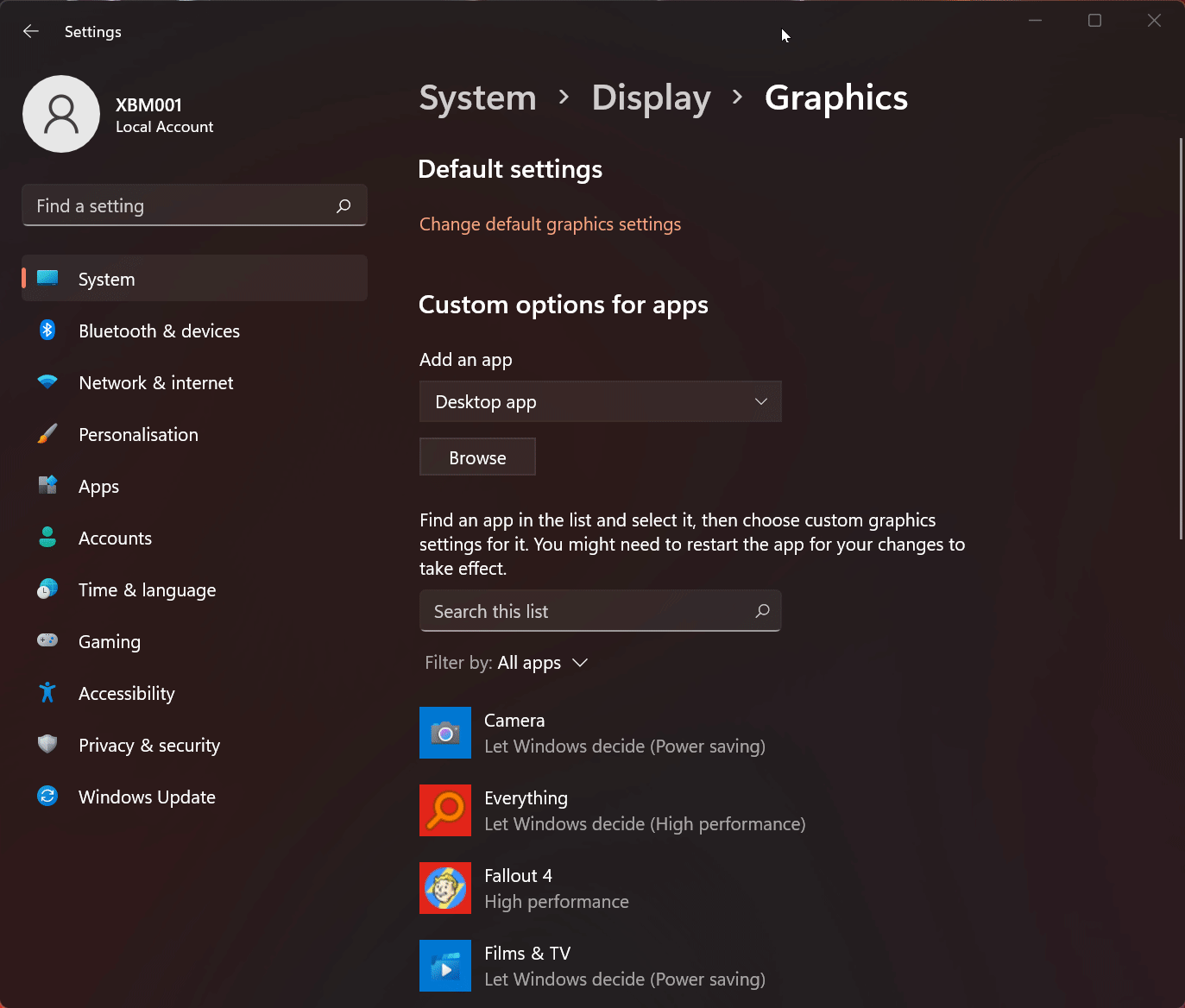Go to System in the breadcrumb
Image resolution: width=1185 pixels, height=1008 pixels.
pyautogui.click(x=477, y=98)
